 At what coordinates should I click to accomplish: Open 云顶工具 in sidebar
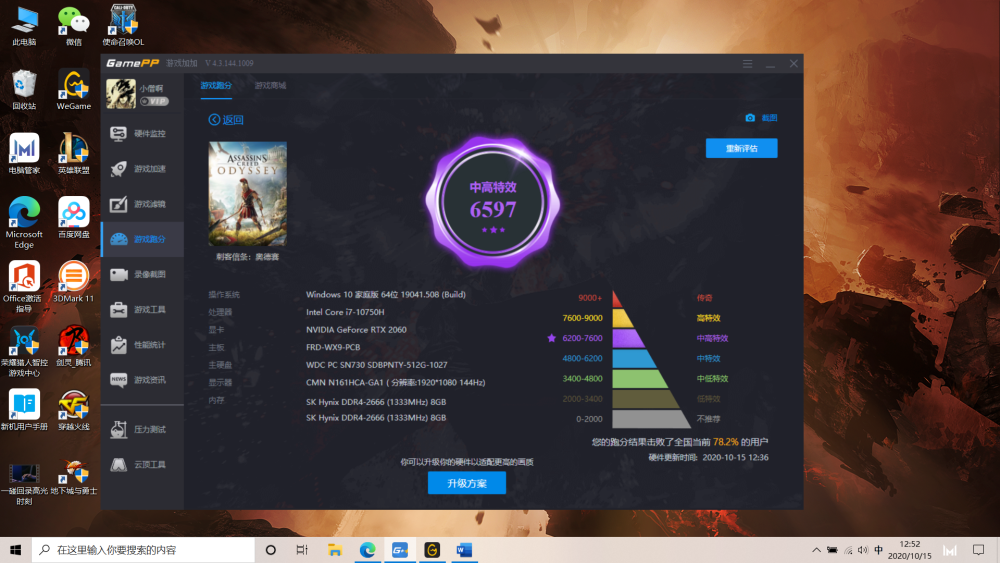click(142, 464)
